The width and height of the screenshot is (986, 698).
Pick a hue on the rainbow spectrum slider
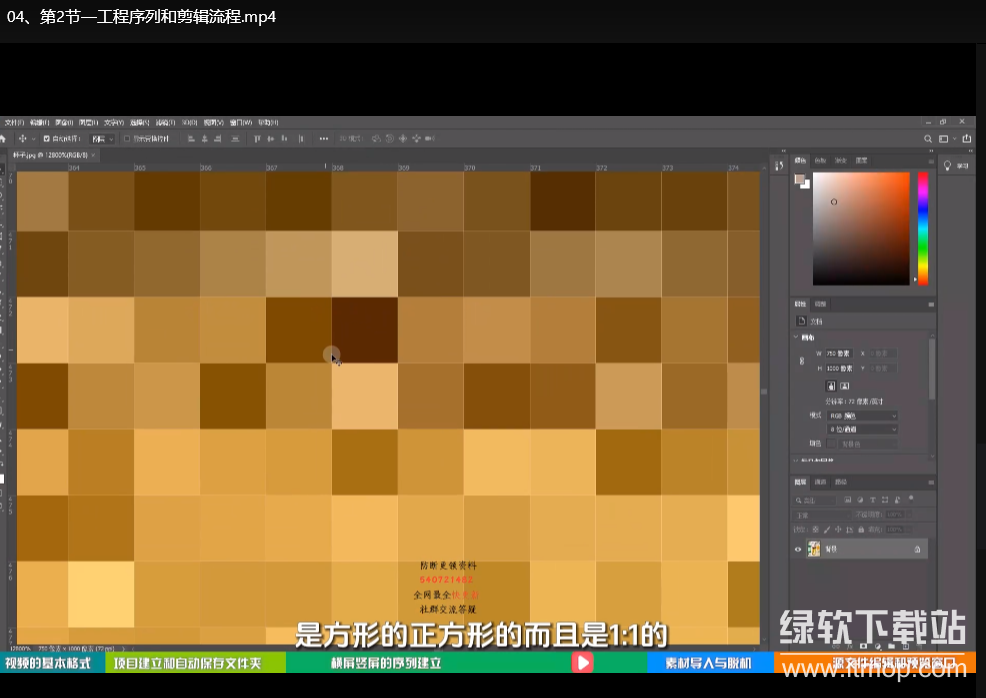(922, 228)
